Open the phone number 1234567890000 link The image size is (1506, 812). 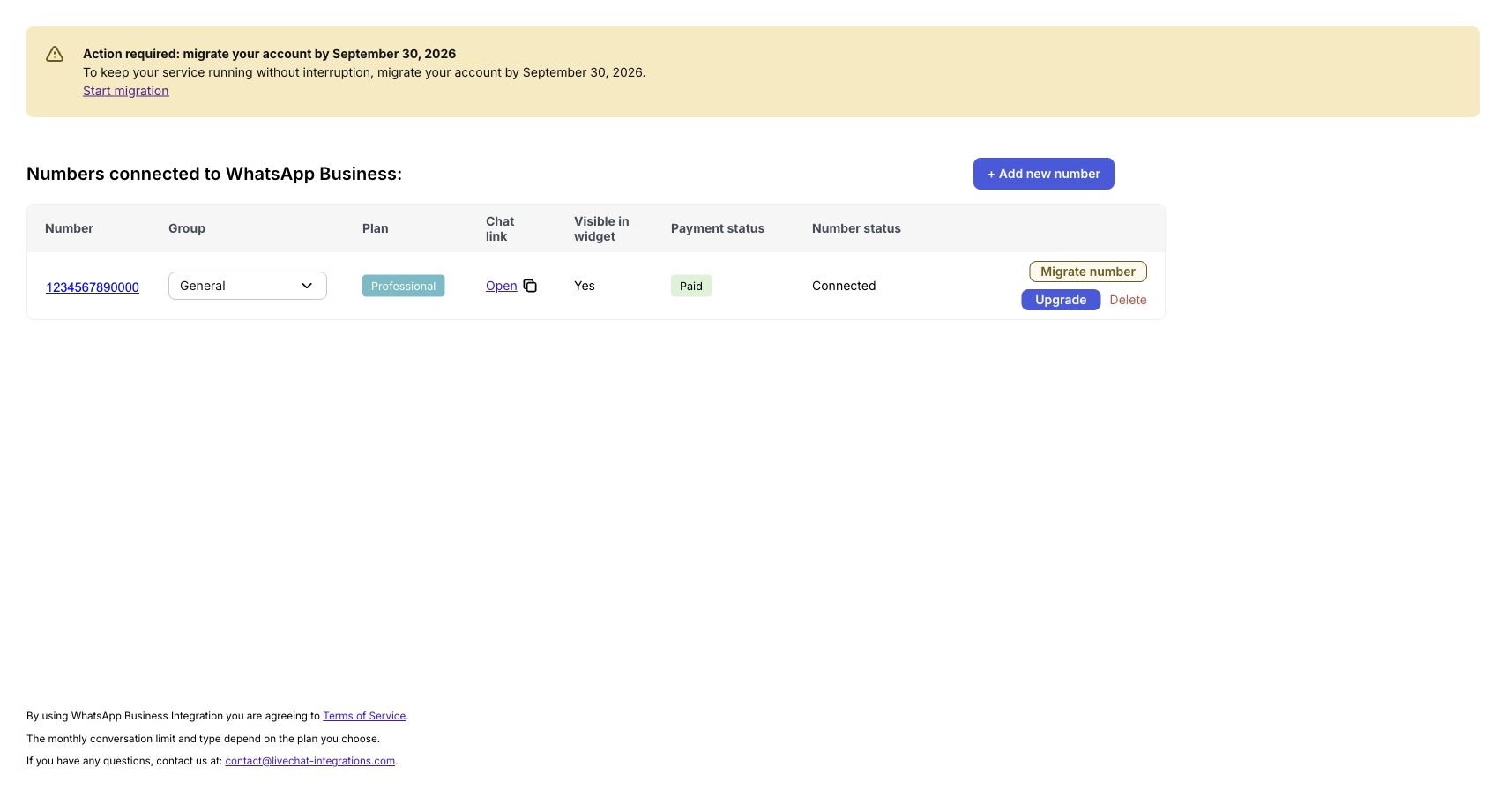[93, 287]
